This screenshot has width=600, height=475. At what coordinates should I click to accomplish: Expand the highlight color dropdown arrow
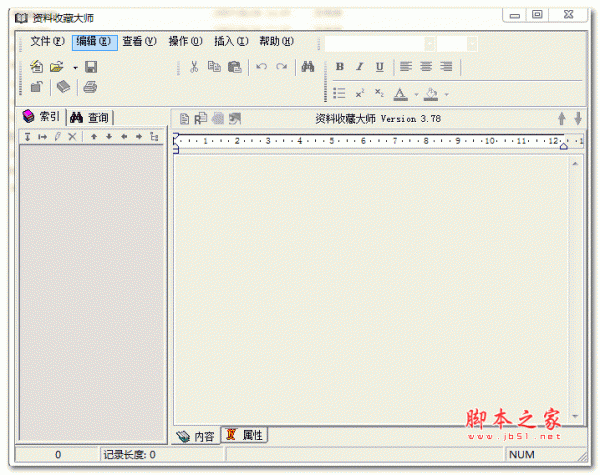(446, 94)
